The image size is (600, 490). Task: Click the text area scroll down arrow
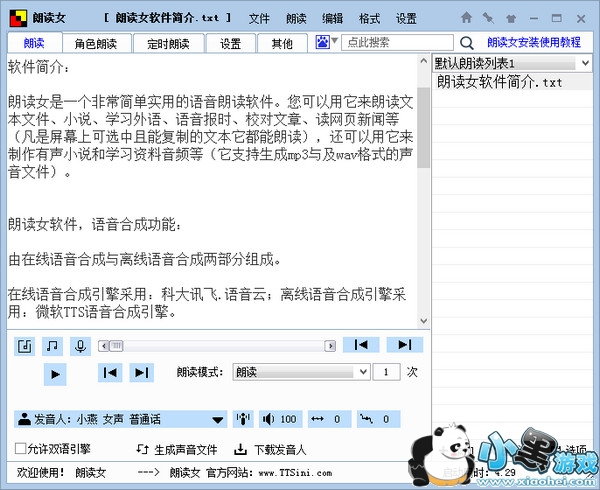tap(423, 321)
